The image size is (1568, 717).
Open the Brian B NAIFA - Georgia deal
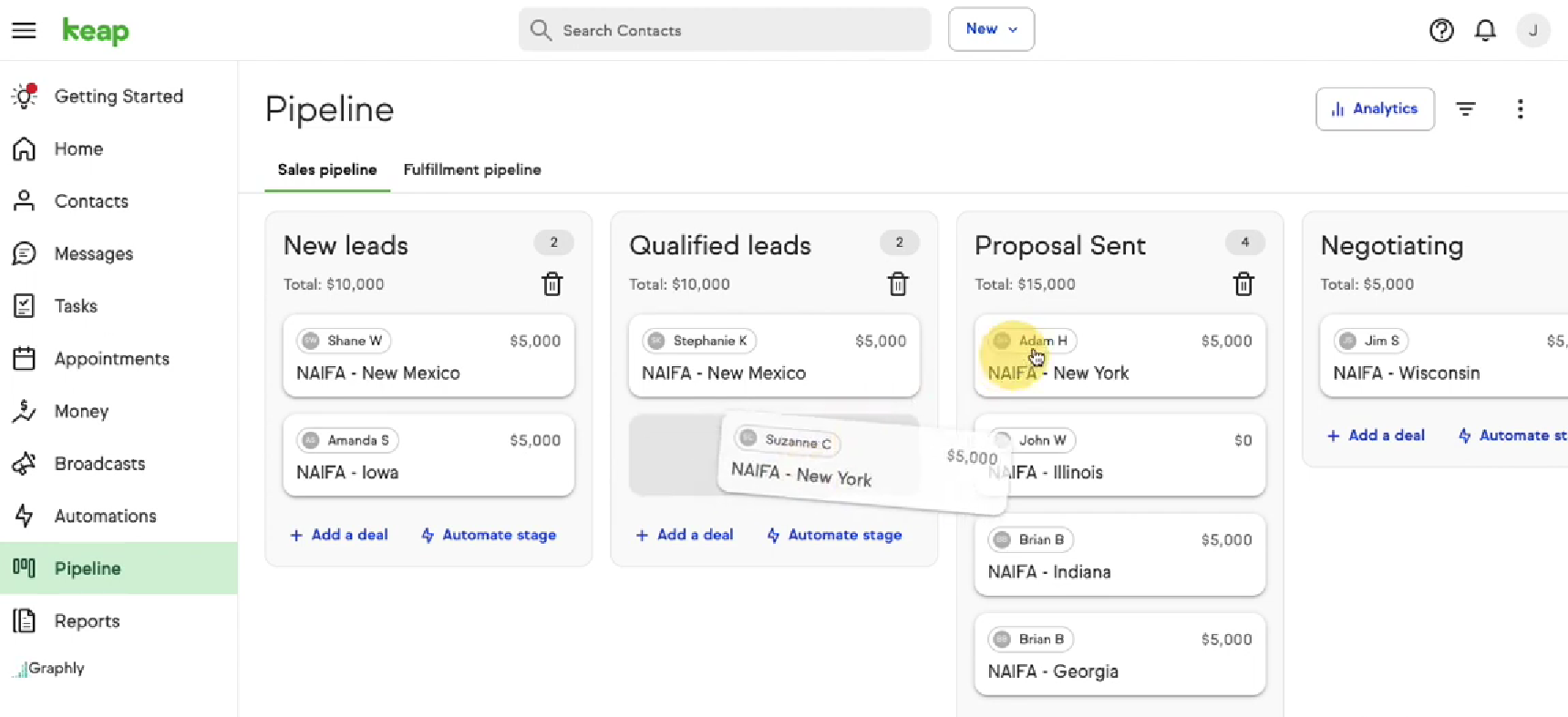1119,654
